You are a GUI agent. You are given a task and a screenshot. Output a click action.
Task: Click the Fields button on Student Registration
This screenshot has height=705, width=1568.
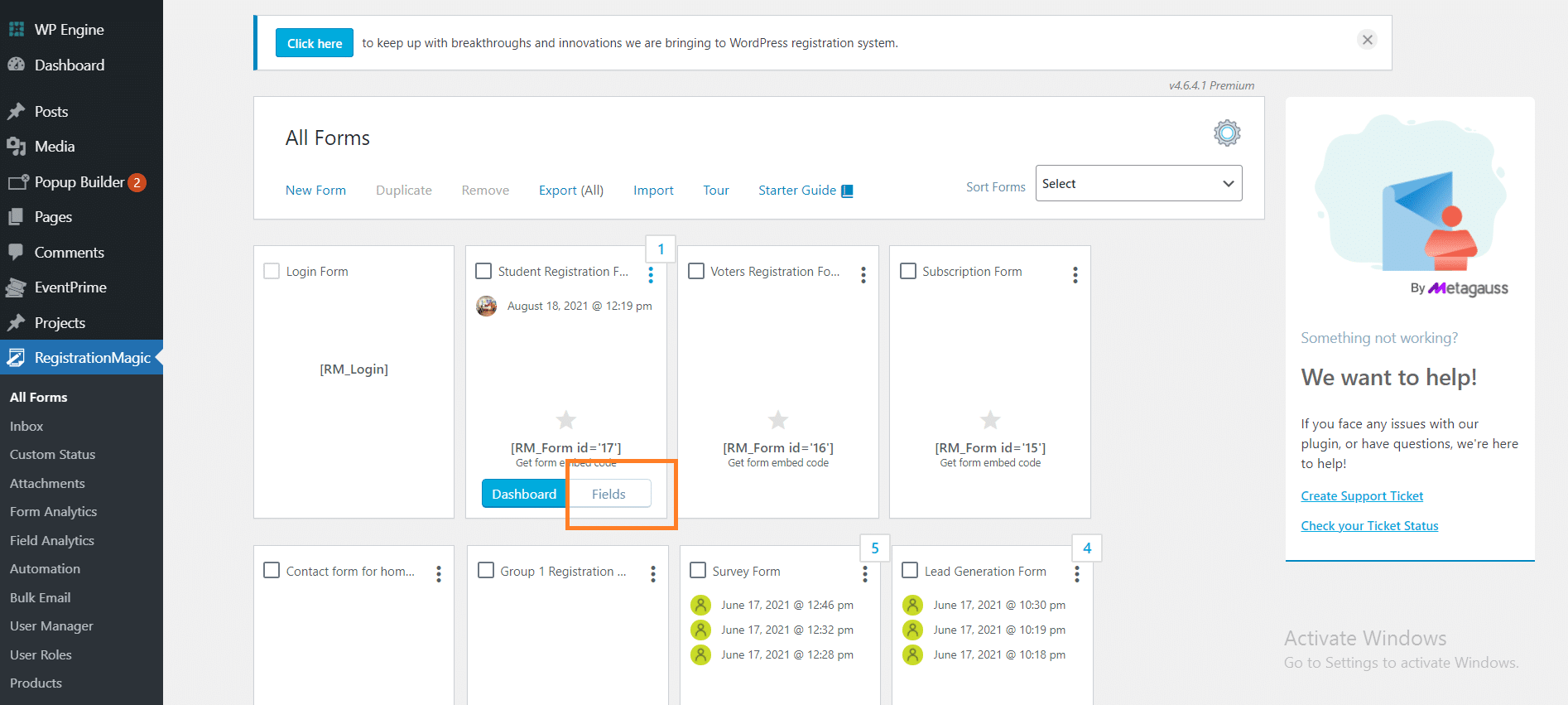pyautogui.click(x=608, y=494)
